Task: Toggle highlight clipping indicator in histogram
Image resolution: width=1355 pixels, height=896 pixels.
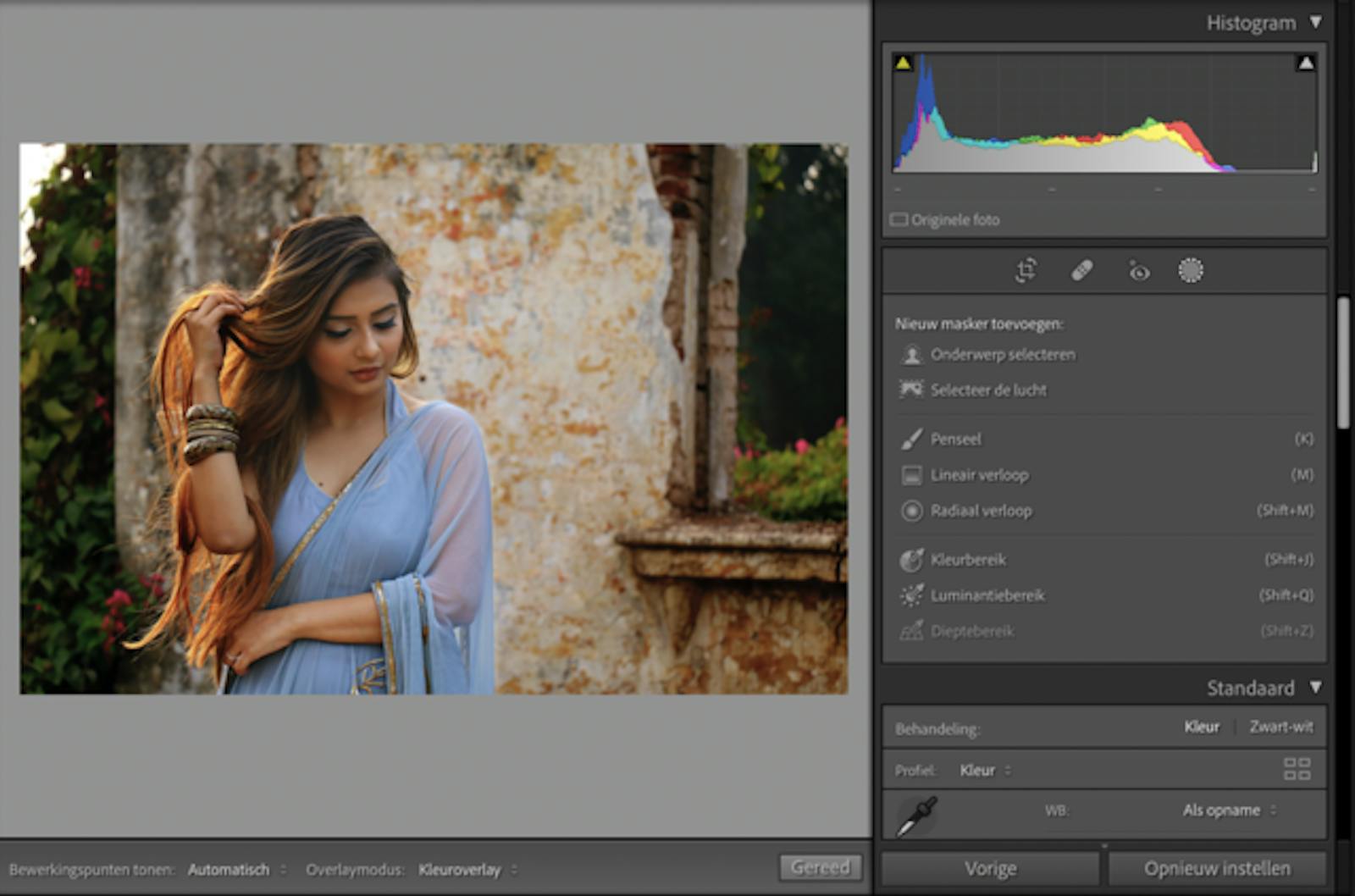Action: click(x=1306, y=63)
